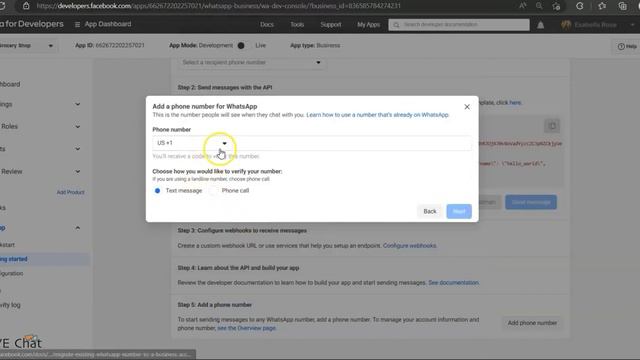Expand the Roles sidebar section chevron
The image size is (640, 360).
click(x=78, y=127)
